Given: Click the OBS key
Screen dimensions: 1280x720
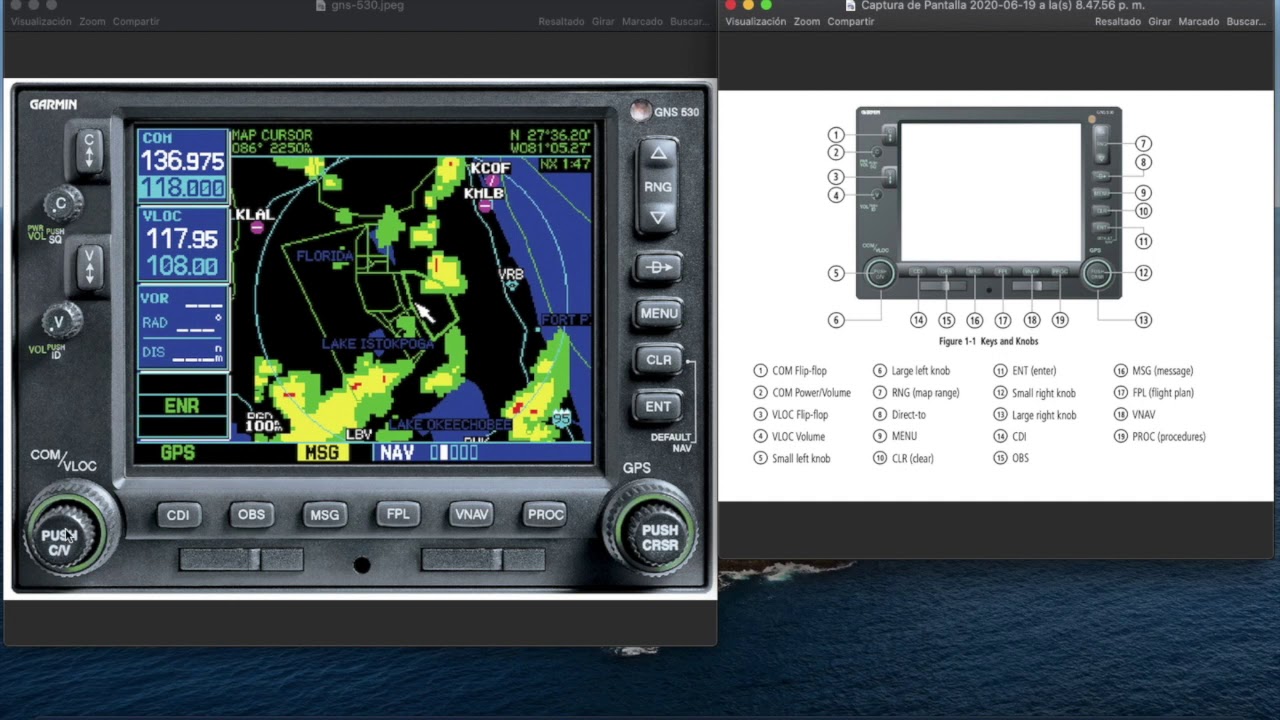Looking at the screenshot, I should point(251,515).
